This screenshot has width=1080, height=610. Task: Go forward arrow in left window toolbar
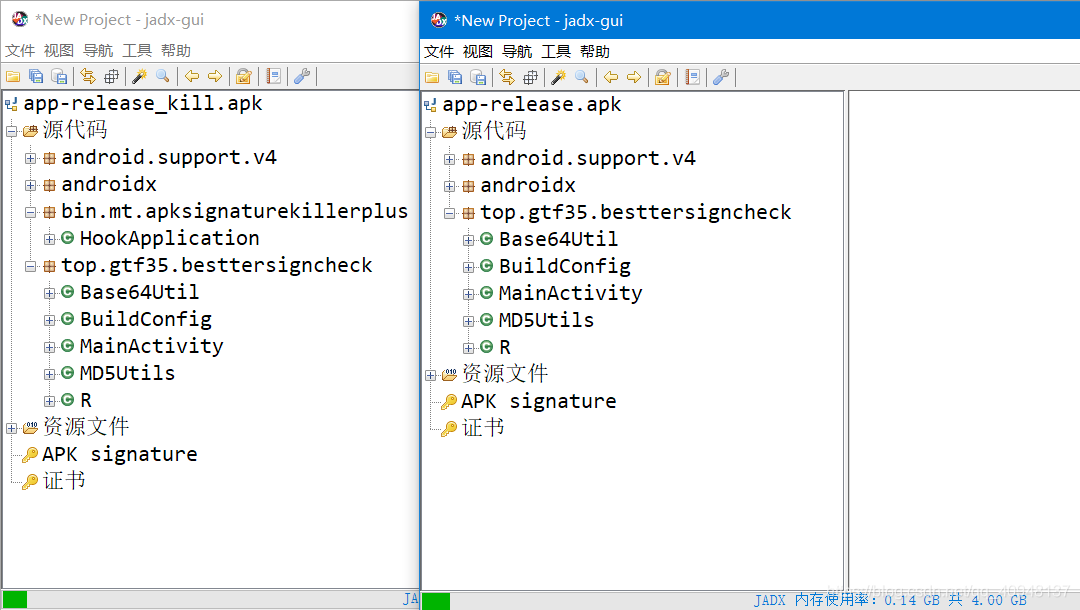click(x=216, y=76)
